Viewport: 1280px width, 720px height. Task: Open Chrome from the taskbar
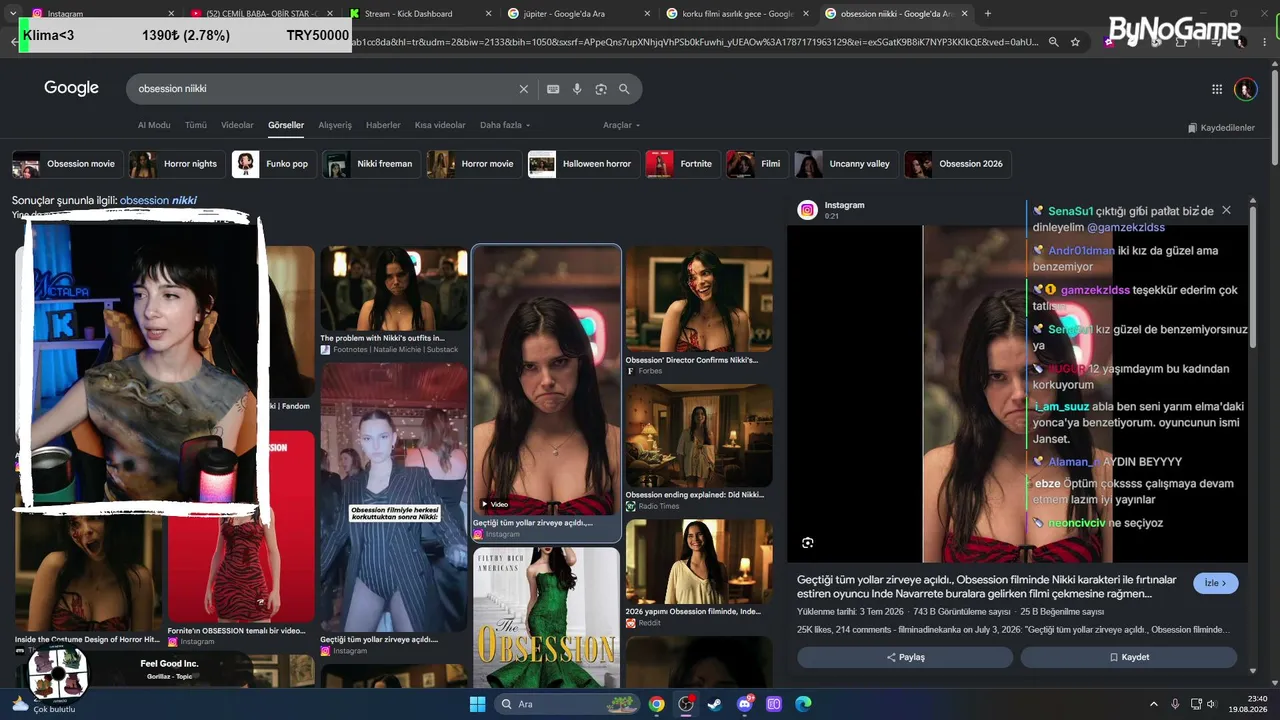click(656, 704)
